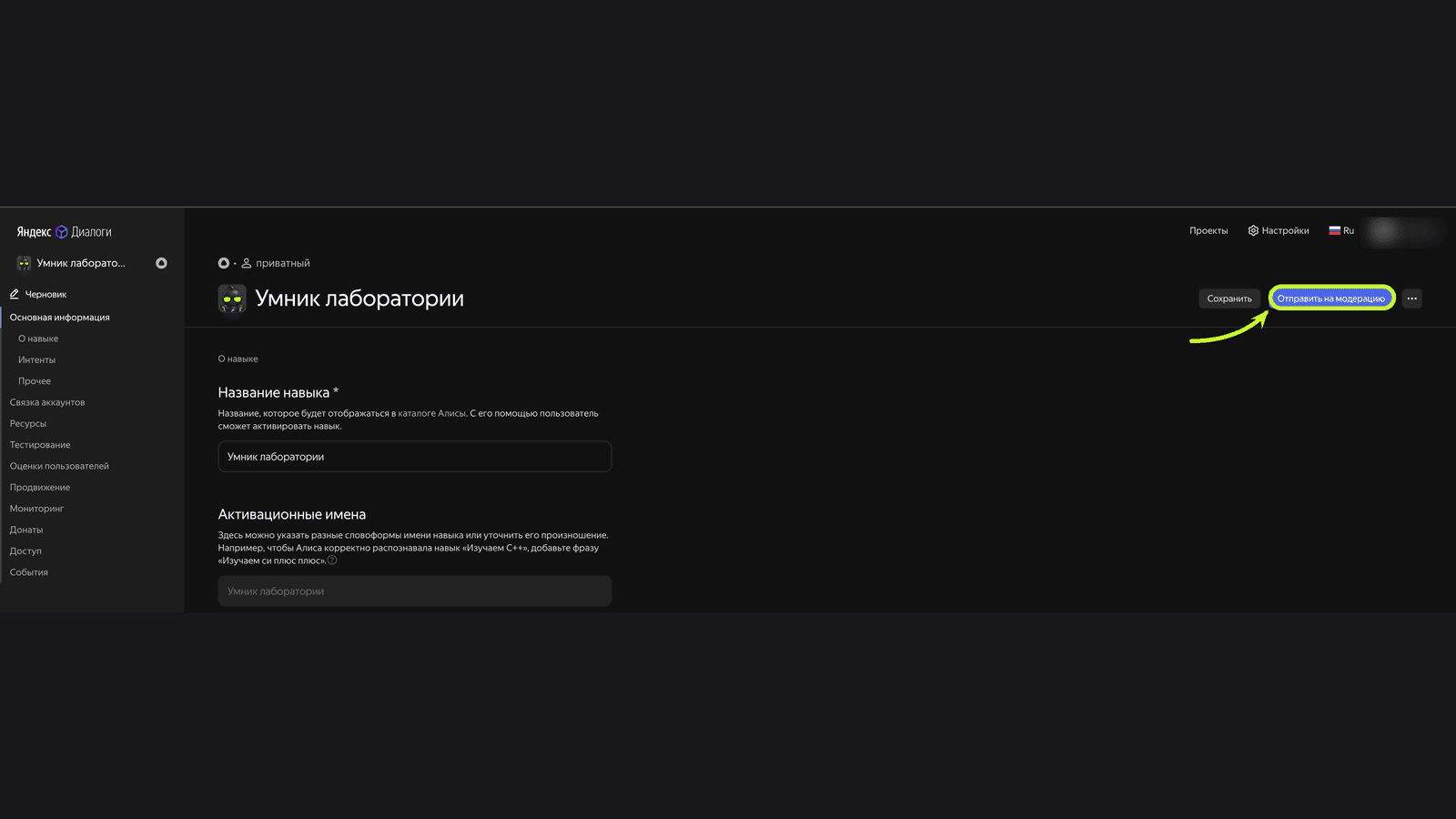This screenshot has width=1456, height=819.
Task: Go to Прочее subsection
Action: click(x=35, y=381)
